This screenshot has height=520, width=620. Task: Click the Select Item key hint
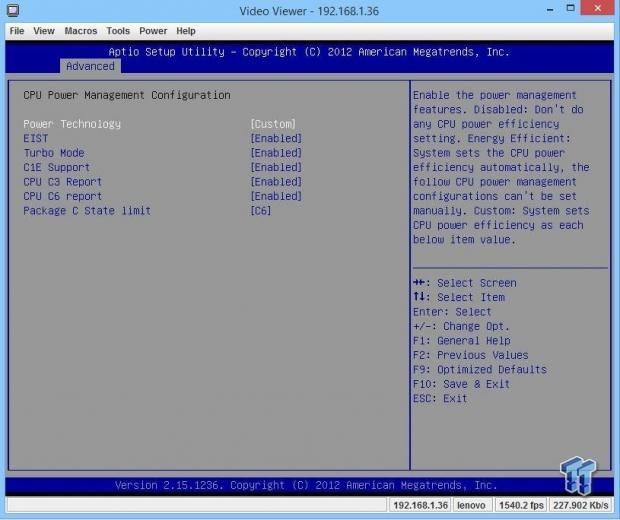[459, 297]
